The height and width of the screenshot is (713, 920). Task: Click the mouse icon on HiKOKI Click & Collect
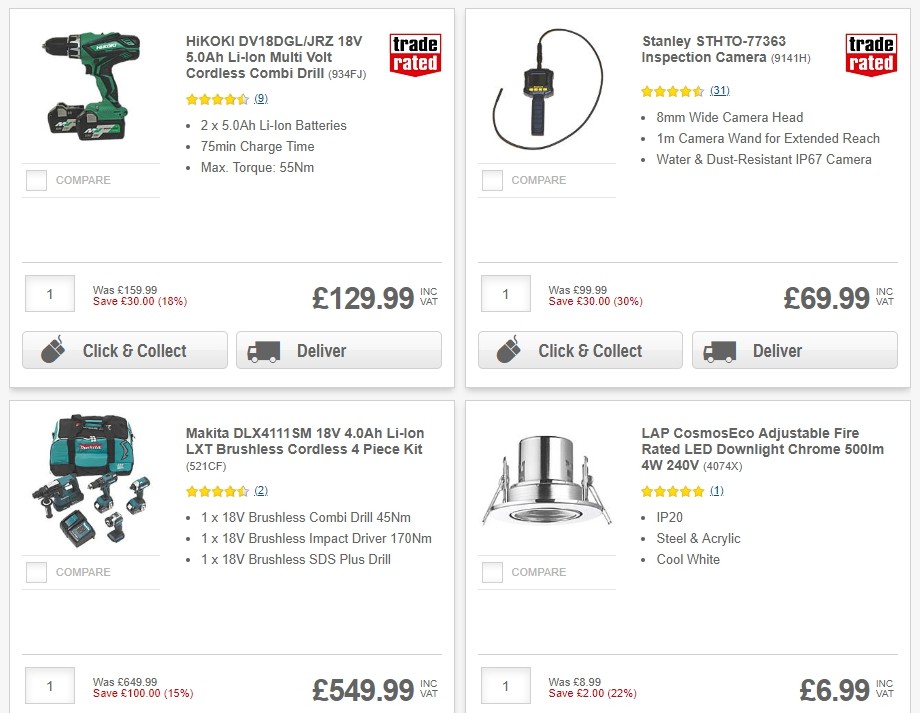coord(52,350)
